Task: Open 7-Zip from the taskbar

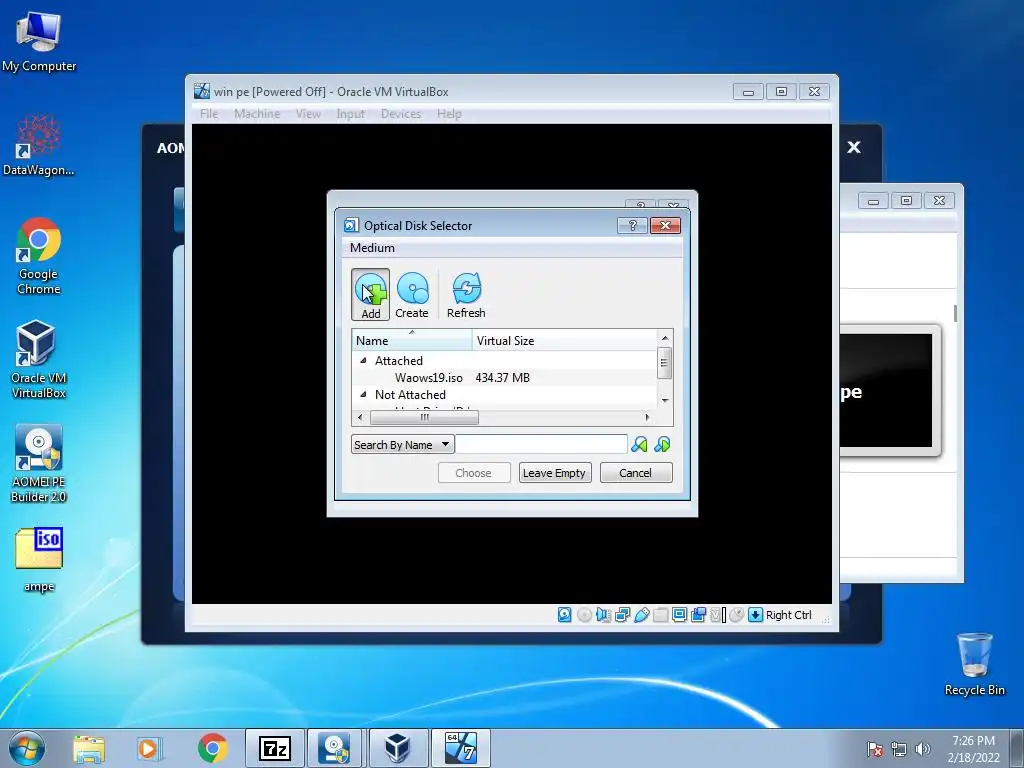Action: (x=275, y=748)
